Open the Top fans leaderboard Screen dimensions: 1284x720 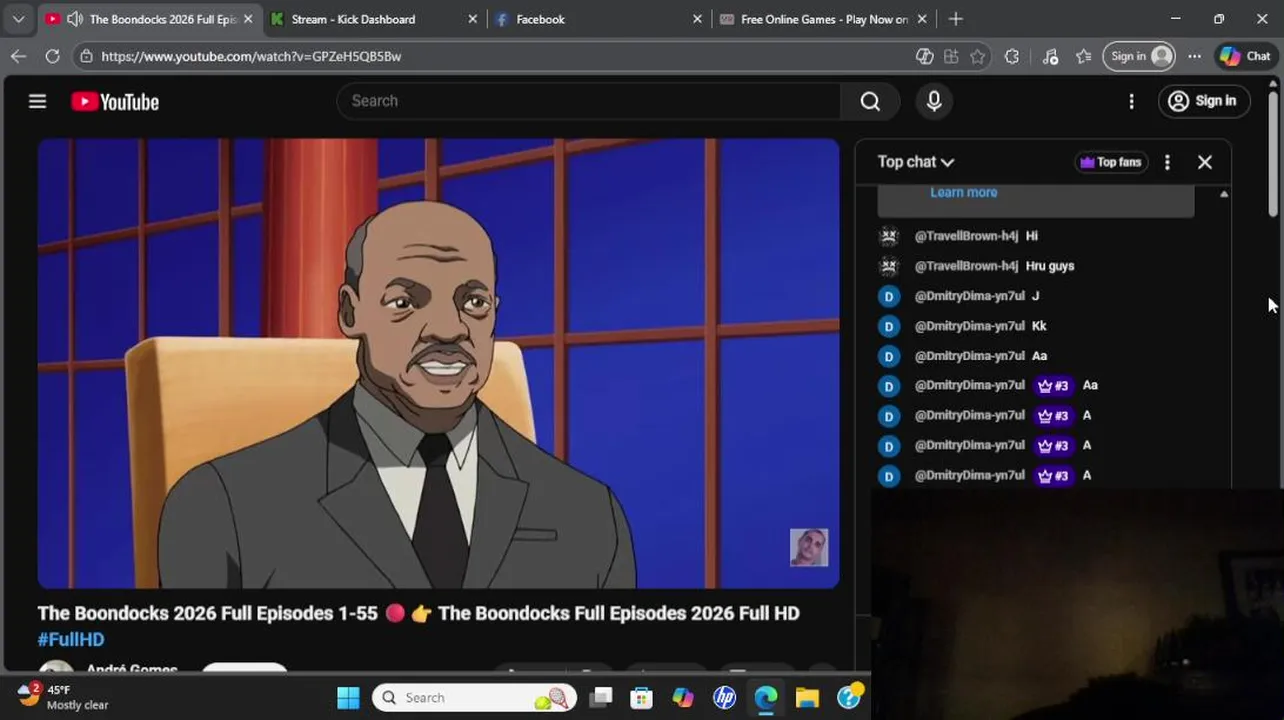(1110, 162)
